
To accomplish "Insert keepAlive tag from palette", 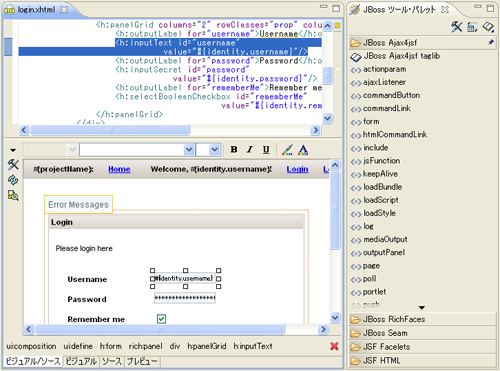I will point(374,174).
